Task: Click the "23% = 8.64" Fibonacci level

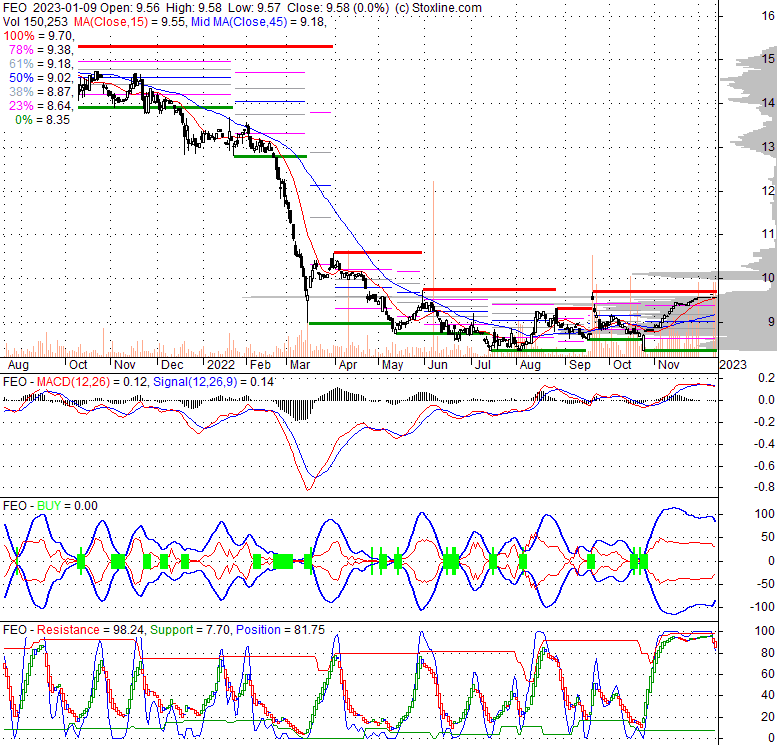Action: (41, 106)
